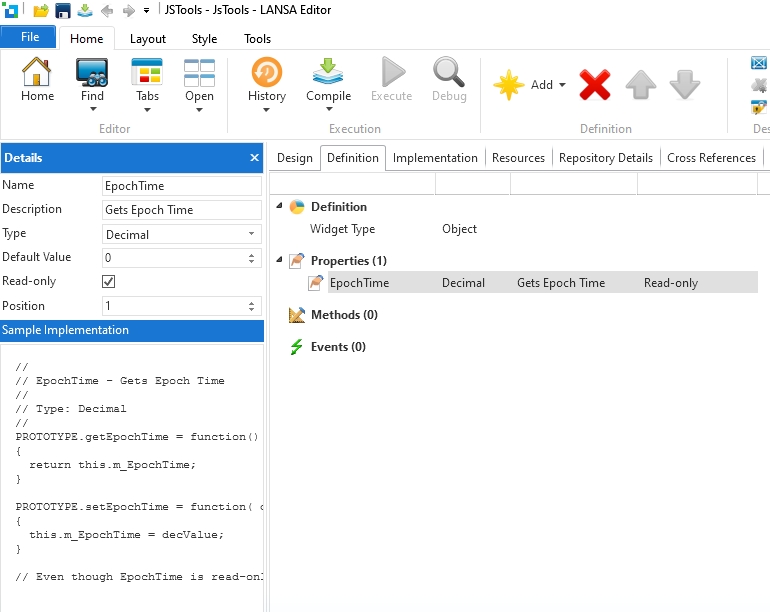This screenshot has height=612, width=770.
Task: Click the Description field Gets Epoch Time
Action: 182,210
